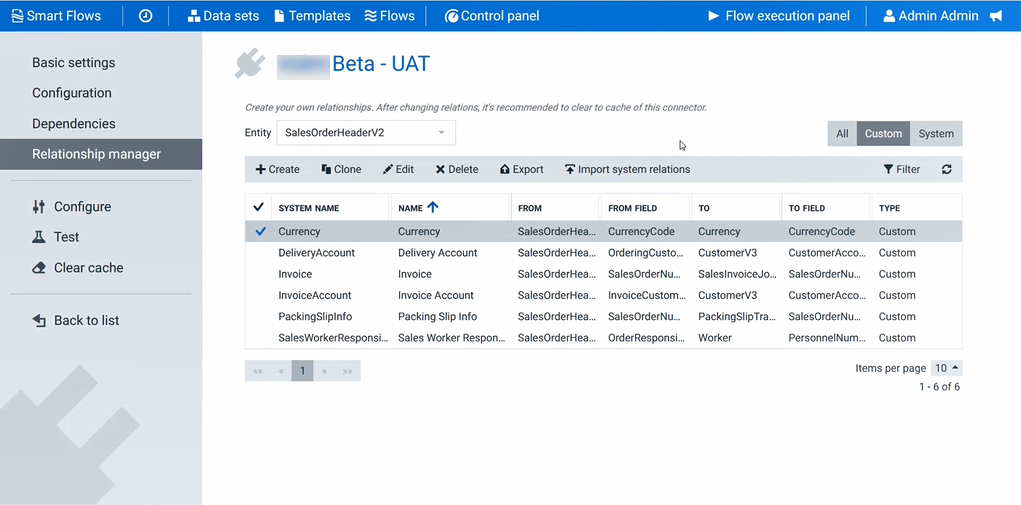Click the refresh icon next to Filter

pos(947,169)
